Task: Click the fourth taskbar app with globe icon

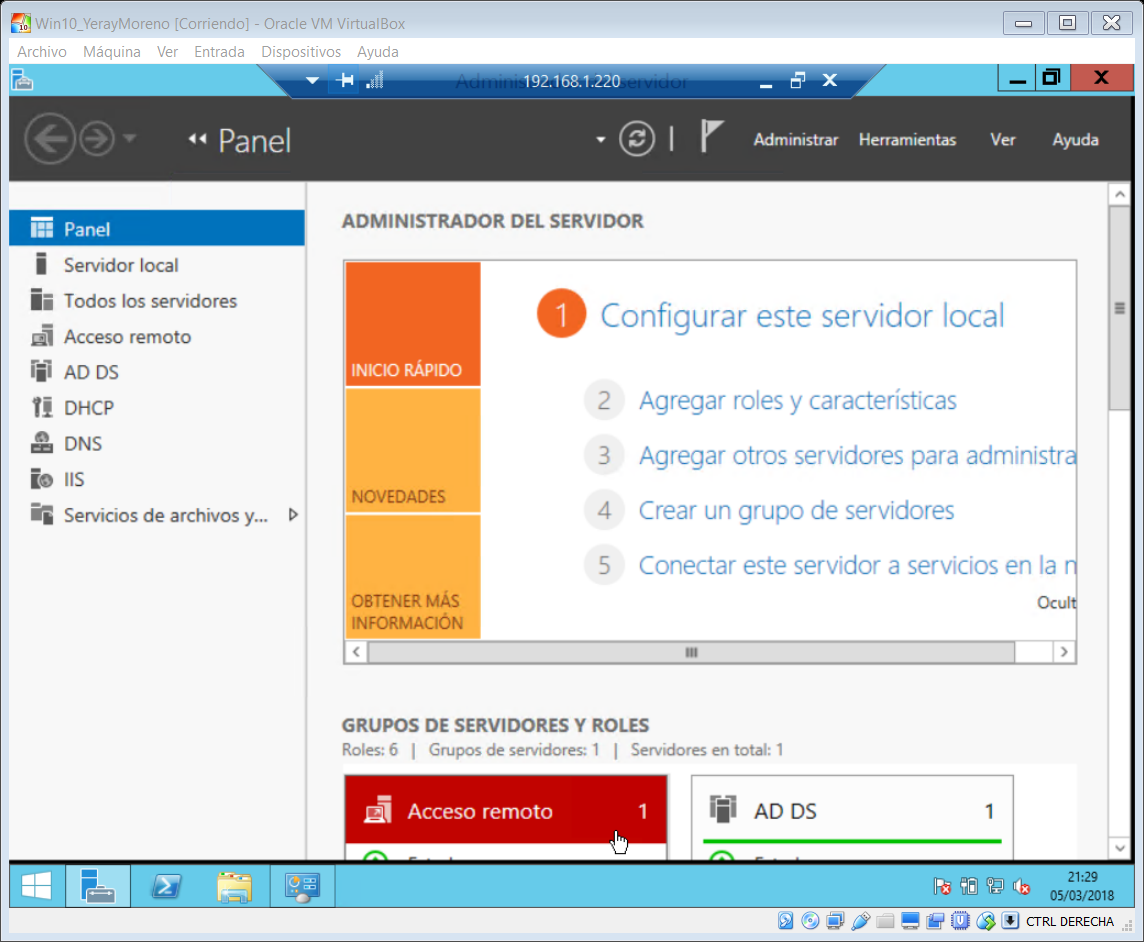Action: pyautogui.click(x=302, y=886)
